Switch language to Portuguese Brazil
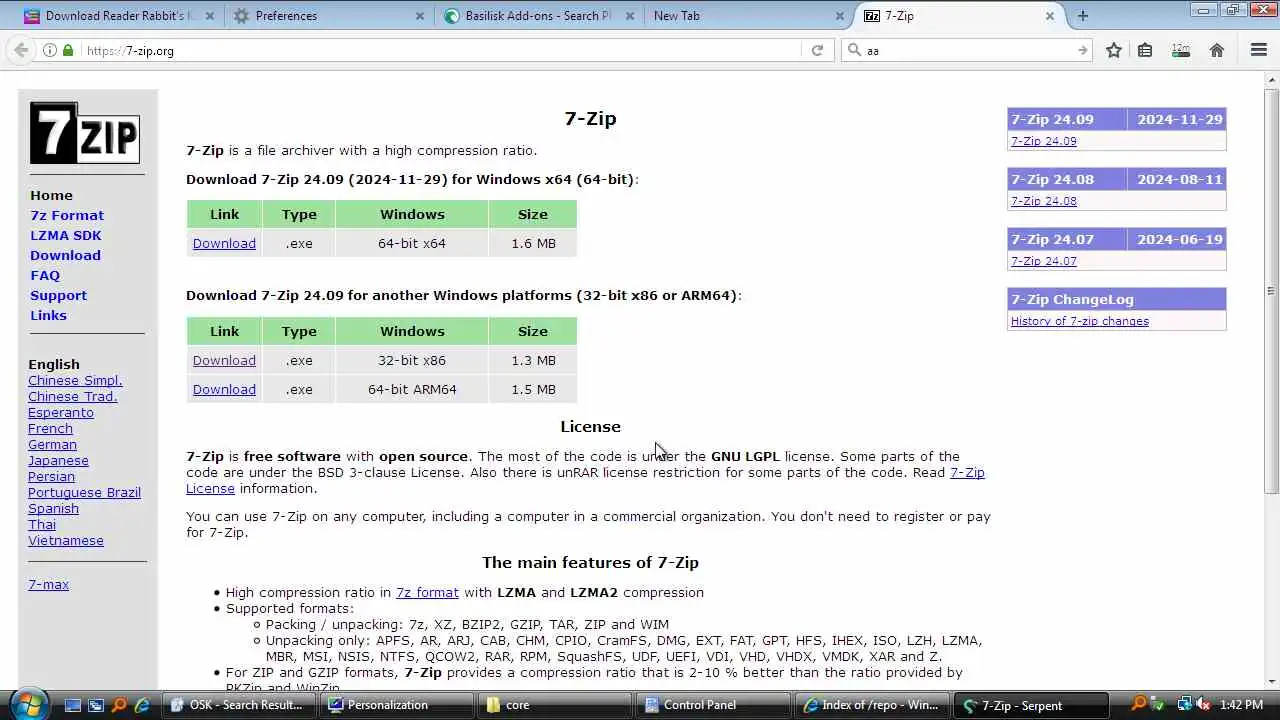This screenshot has width=1280, height=720. [84, 492]
